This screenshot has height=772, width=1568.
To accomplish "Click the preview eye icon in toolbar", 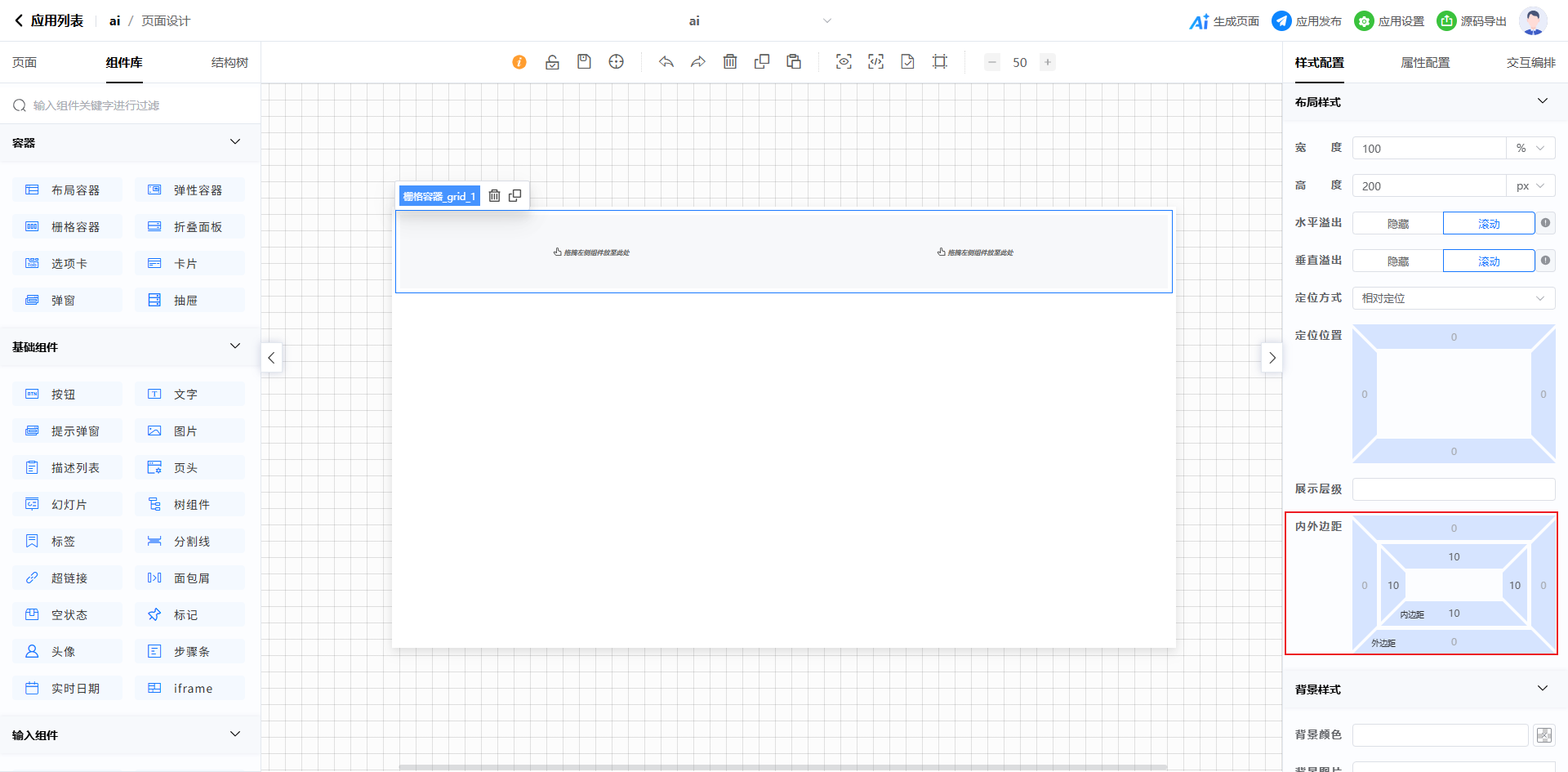I will (844, 62).
